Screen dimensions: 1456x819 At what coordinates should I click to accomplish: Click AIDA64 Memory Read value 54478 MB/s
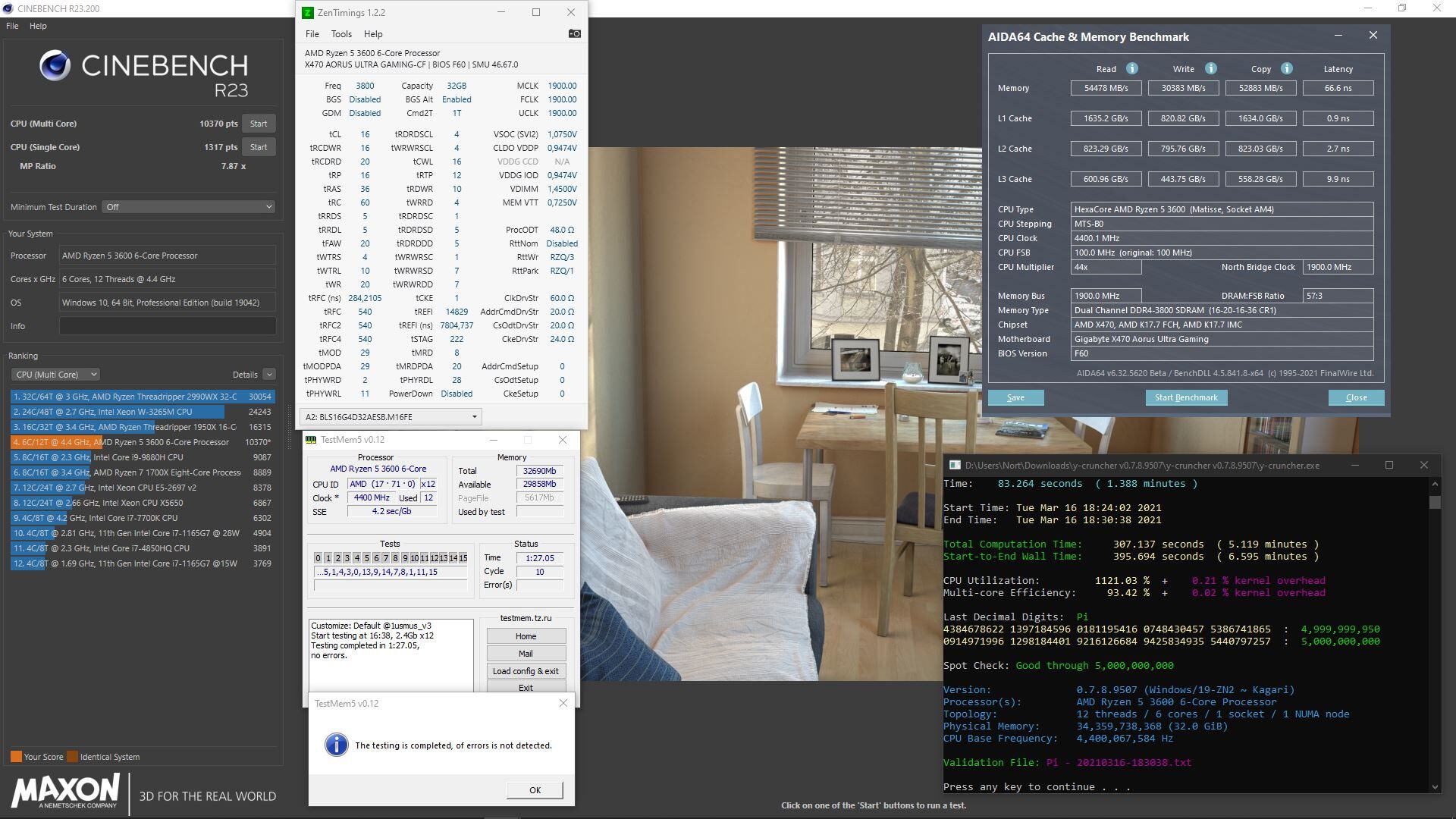pos(1106,88)
